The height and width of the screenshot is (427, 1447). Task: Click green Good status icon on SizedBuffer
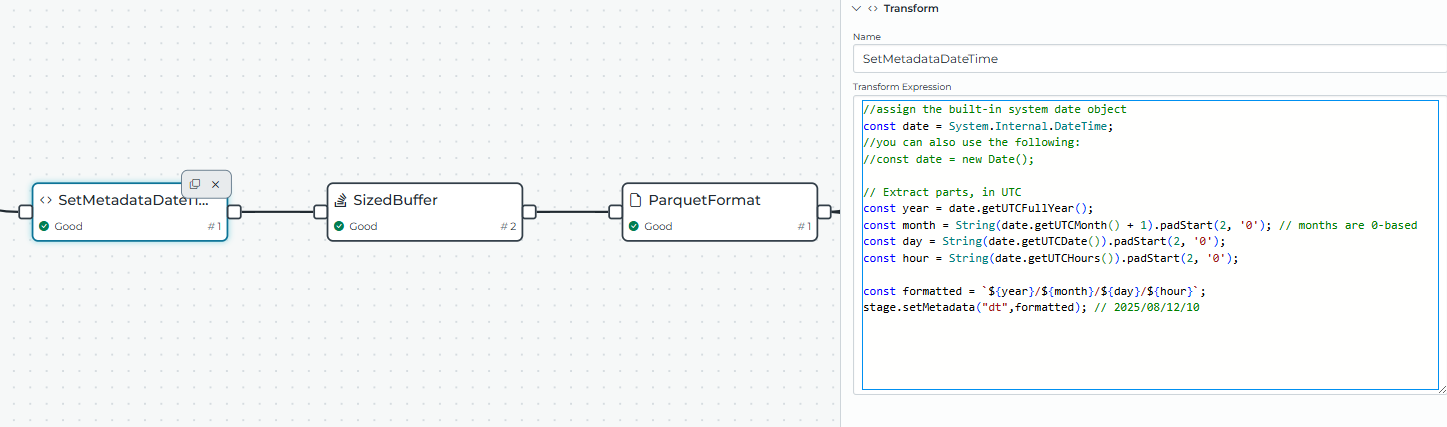tap(339, 226)
